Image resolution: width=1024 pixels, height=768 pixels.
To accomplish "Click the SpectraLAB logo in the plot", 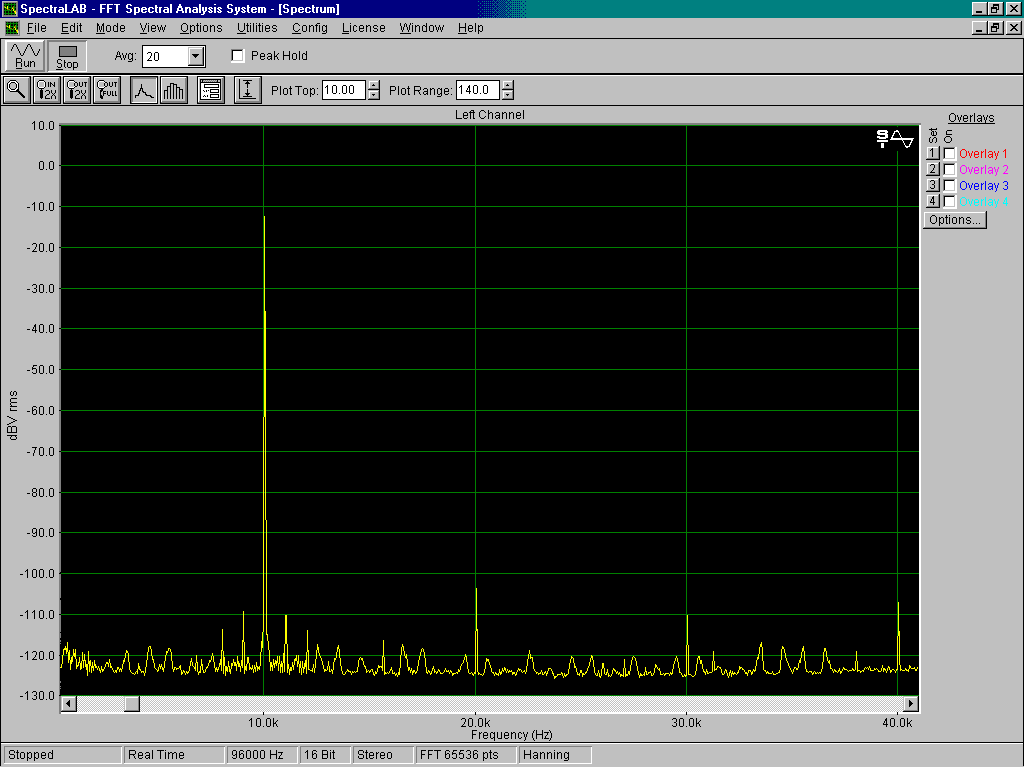I will (895, 139).
